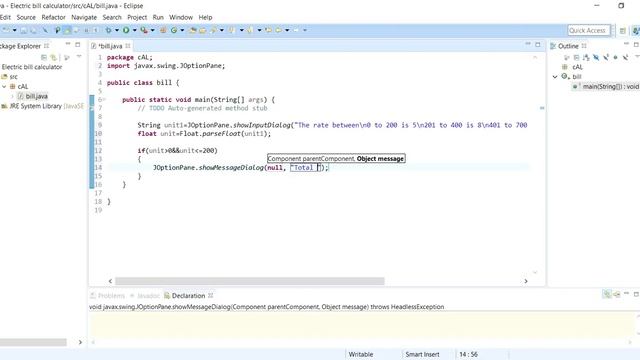Click the Run Last Tool icon
This screenshot has width=640, height=360.
point(144,30)
